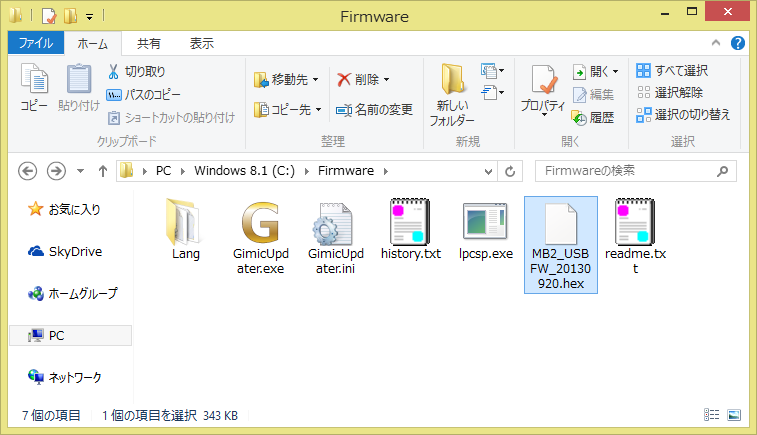The height and width of the screenshot is (435, 757).
Task: Select SkyDrive in the navigation pane
Action: (75, 251)
